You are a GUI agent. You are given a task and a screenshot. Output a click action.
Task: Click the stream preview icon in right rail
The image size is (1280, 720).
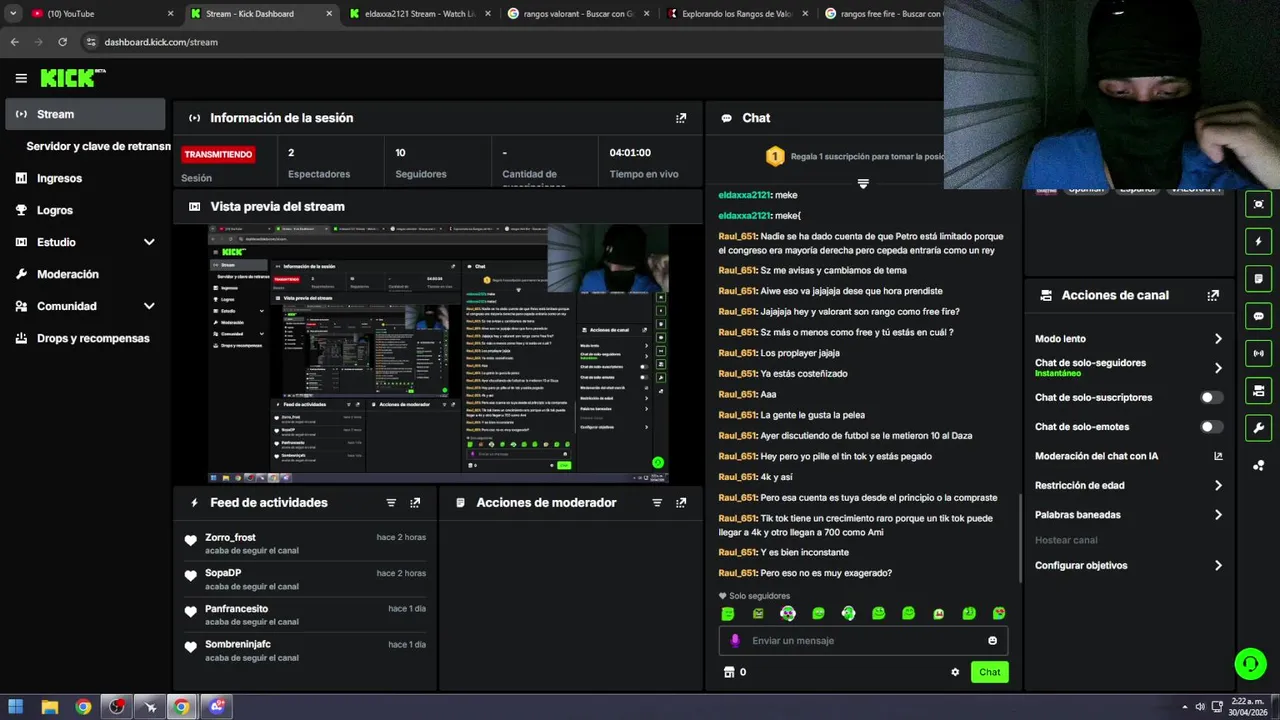(1258, 204)
